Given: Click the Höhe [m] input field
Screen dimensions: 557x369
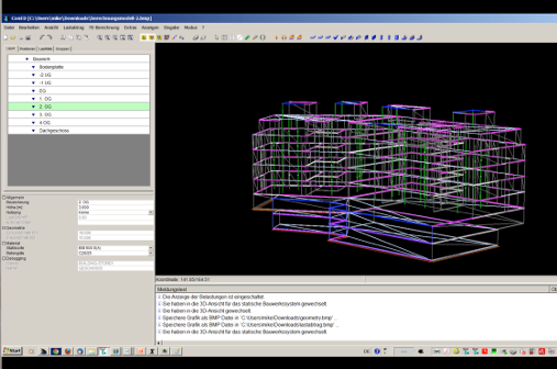Looking at the screenshot, I should pyautogui.click(x=115, y=207).
